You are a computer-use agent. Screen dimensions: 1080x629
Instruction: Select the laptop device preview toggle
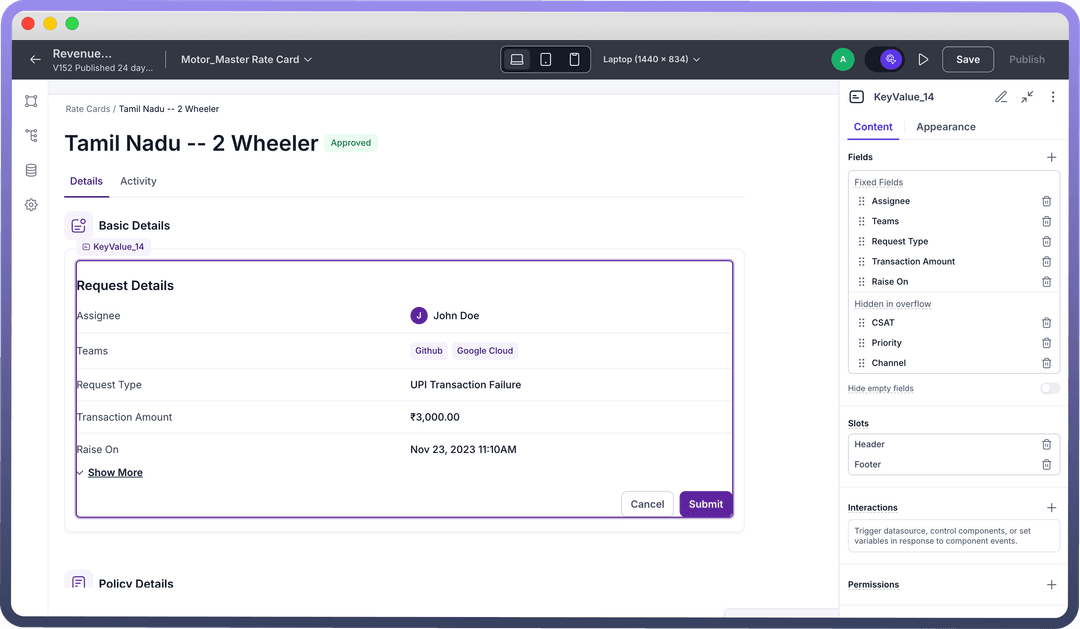[517, 60]
